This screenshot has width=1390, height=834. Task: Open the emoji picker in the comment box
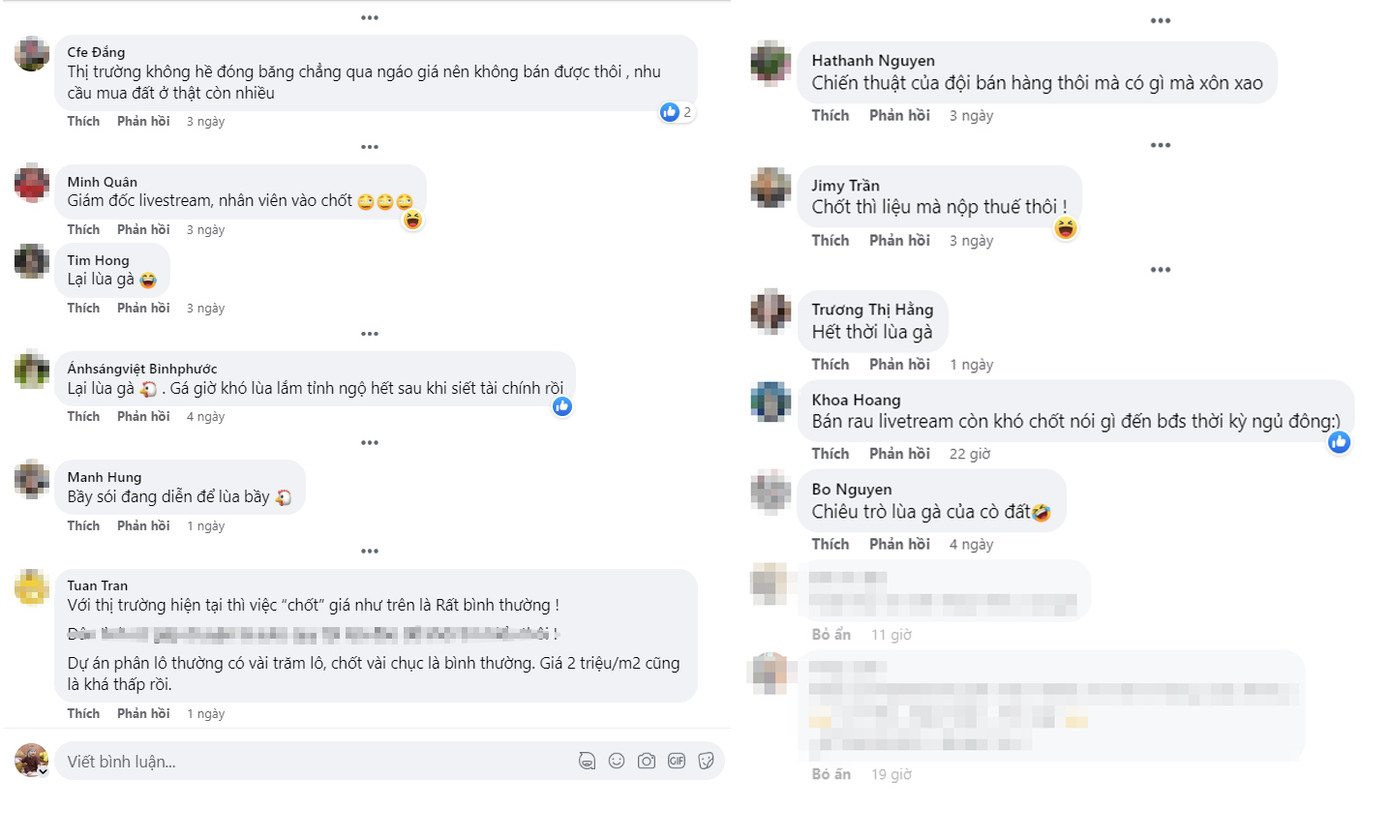[x=617, y=760]
